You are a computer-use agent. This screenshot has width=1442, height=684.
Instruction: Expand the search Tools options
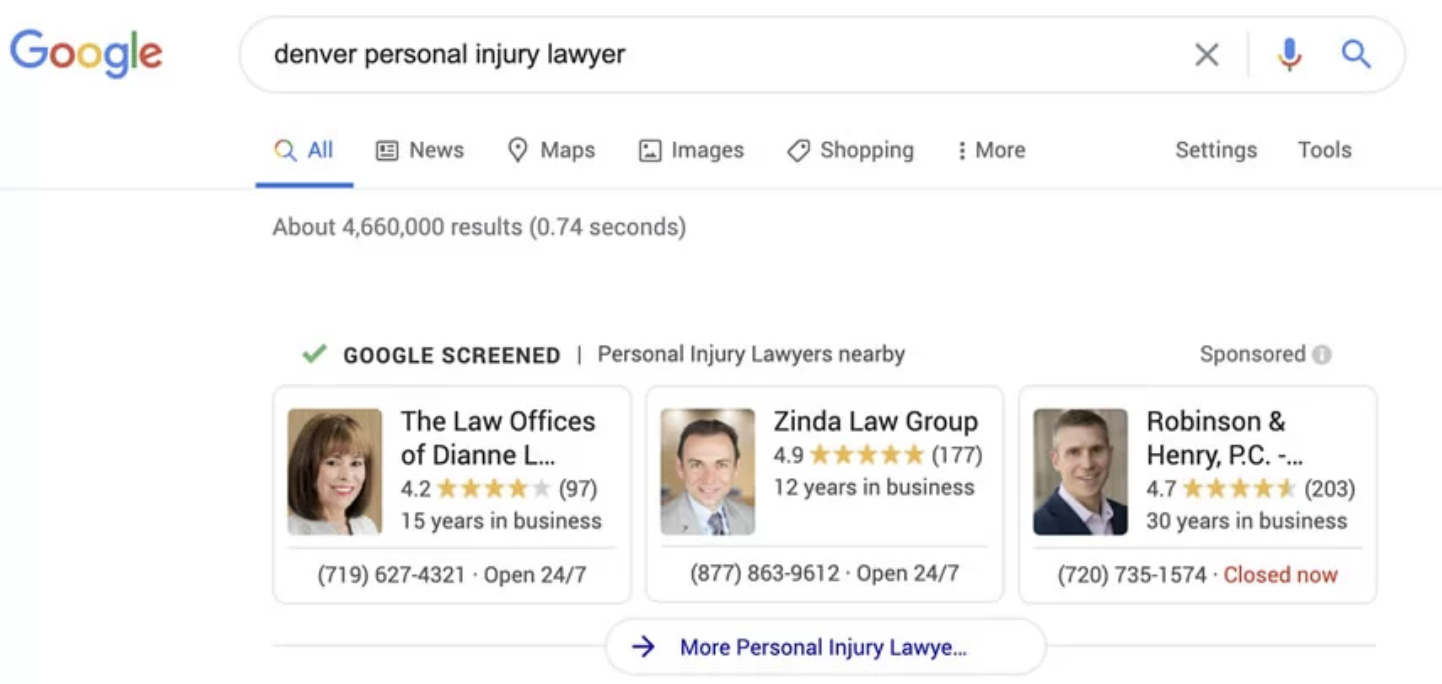click(x=1324, y=150)
